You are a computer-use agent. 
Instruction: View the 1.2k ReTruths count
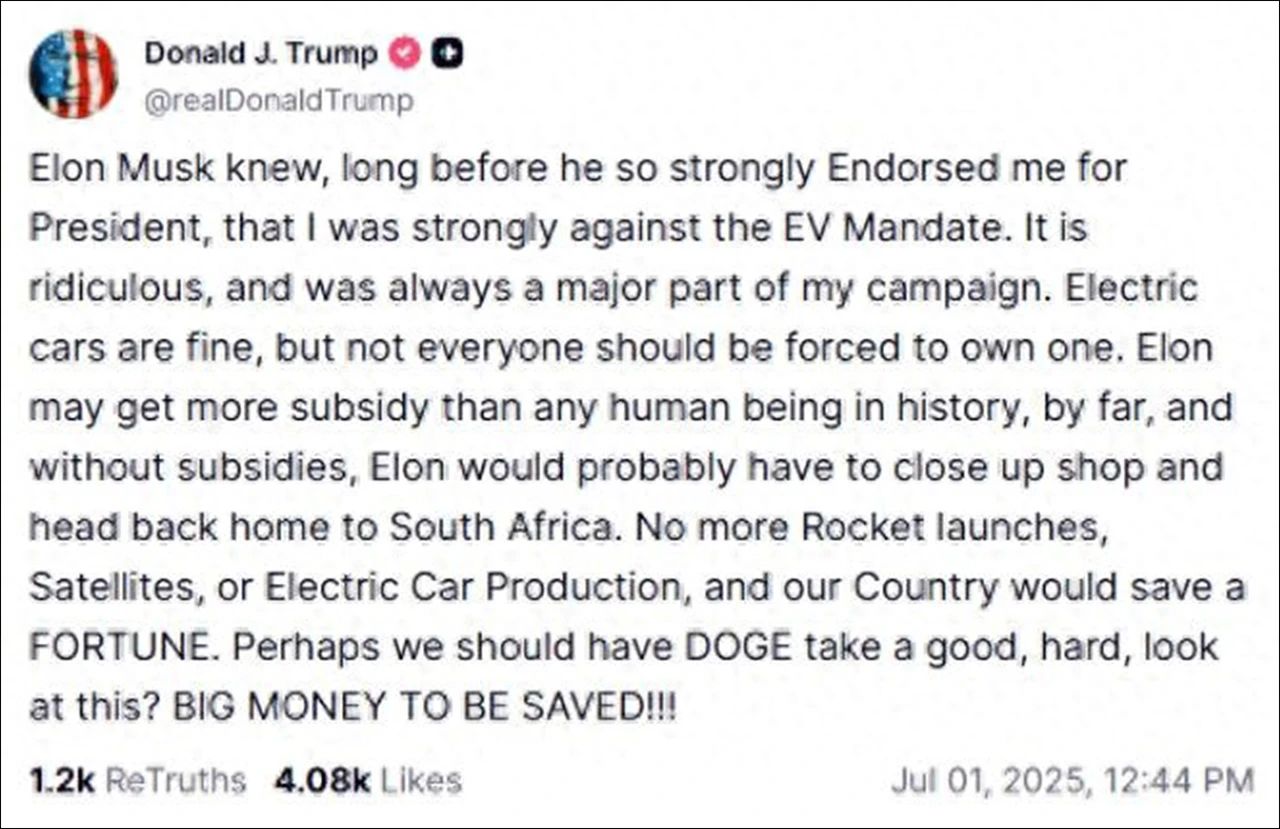(61, 780)
